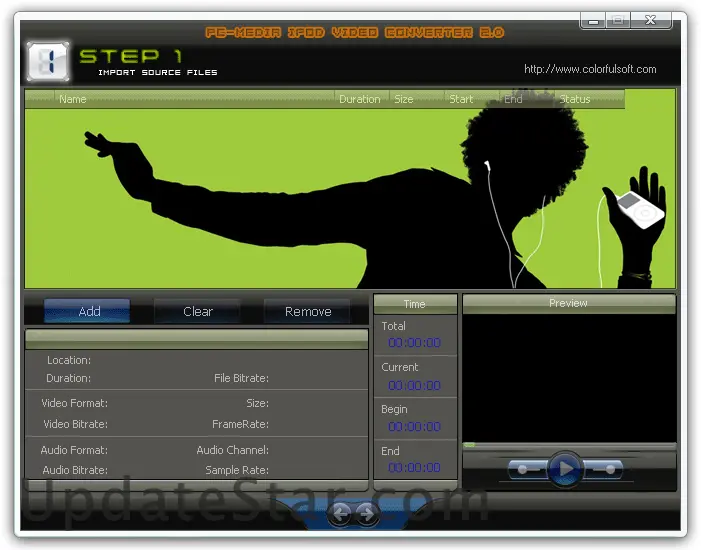Click the End time value field
Image resolution: width=701 pixels, height=550 pixels.
tap(414, 468)
